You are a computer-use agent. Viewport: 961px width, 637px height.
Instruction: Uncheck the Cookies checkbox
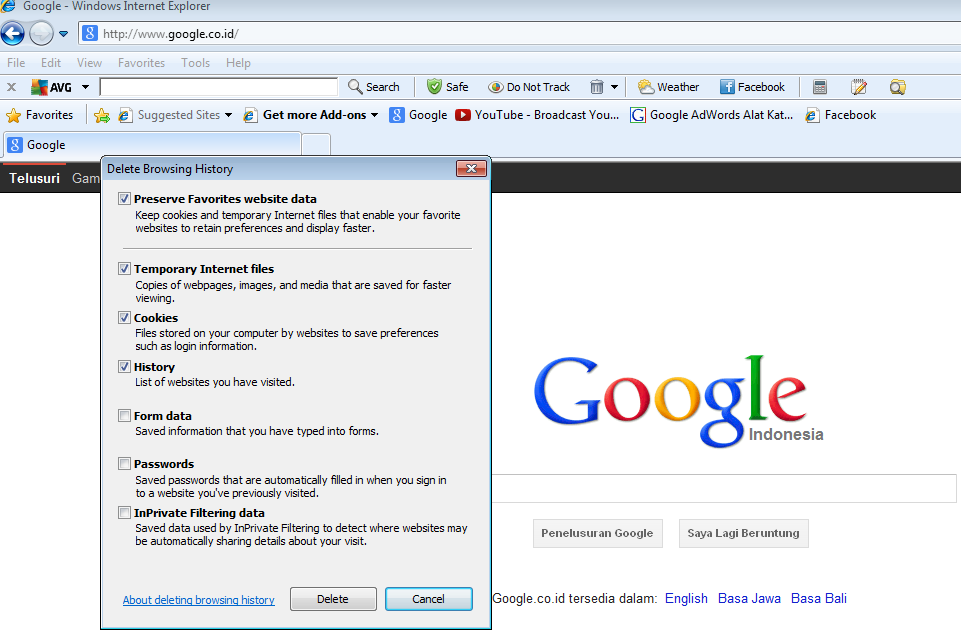coord(124,318)
